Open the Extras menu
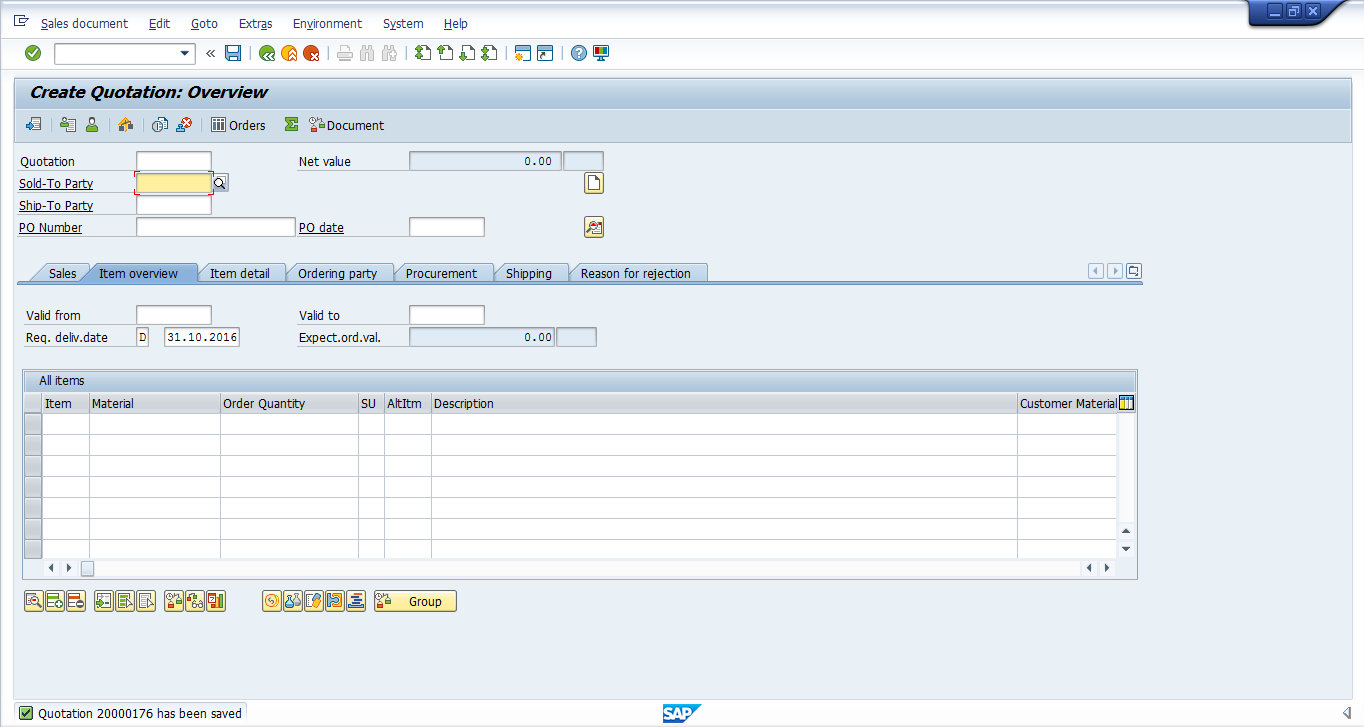 (x=255, y=23)
